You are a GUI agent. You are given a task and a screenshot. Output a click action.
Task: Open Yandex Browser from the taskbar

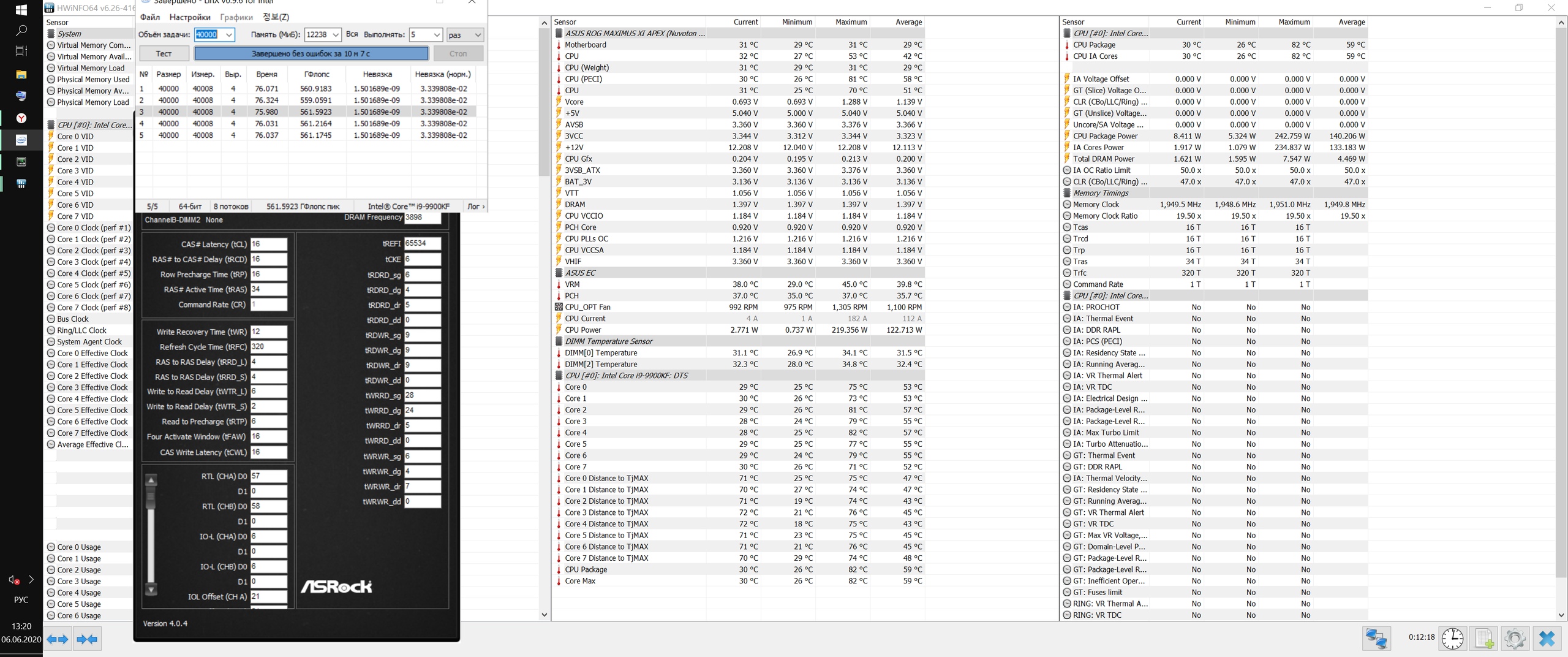(21, 118)
